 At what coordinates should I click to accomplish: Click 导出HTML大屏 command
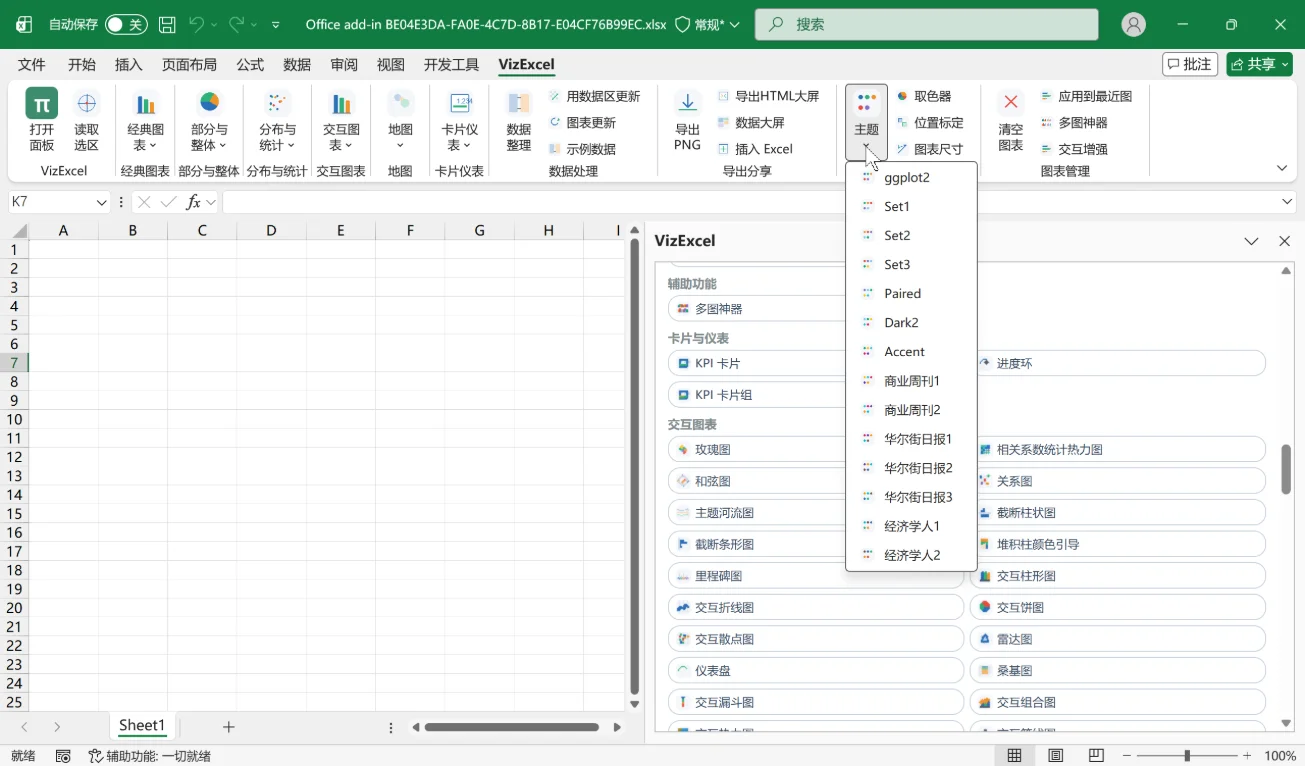[x=769, y=96]
